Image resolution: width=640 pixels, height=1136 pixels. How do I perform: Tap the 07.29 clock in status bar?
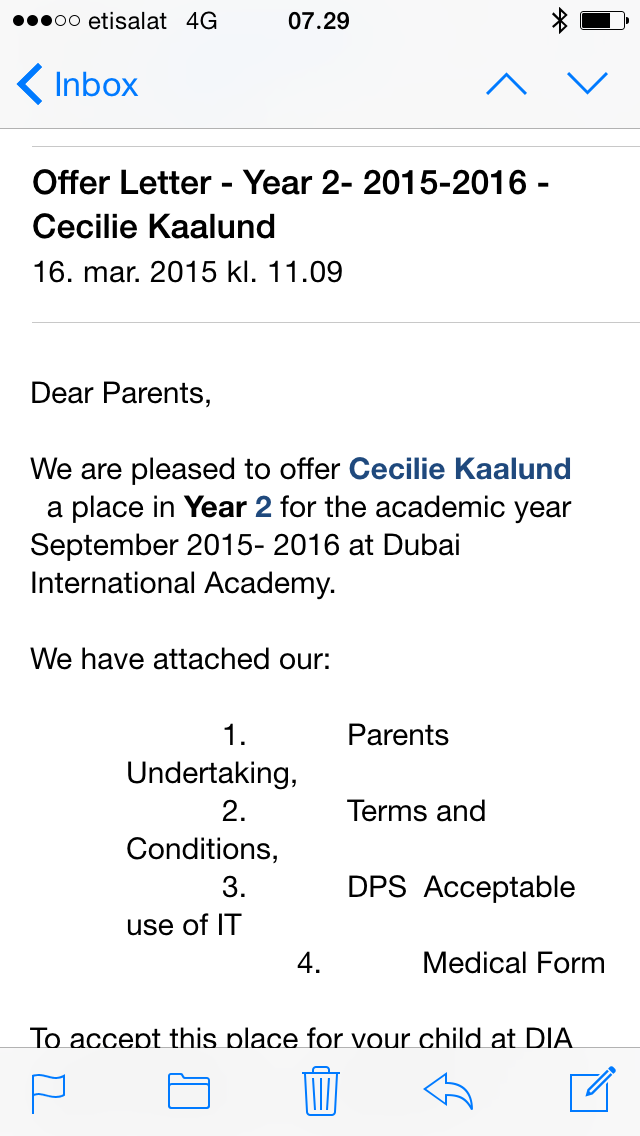point(319,21)
